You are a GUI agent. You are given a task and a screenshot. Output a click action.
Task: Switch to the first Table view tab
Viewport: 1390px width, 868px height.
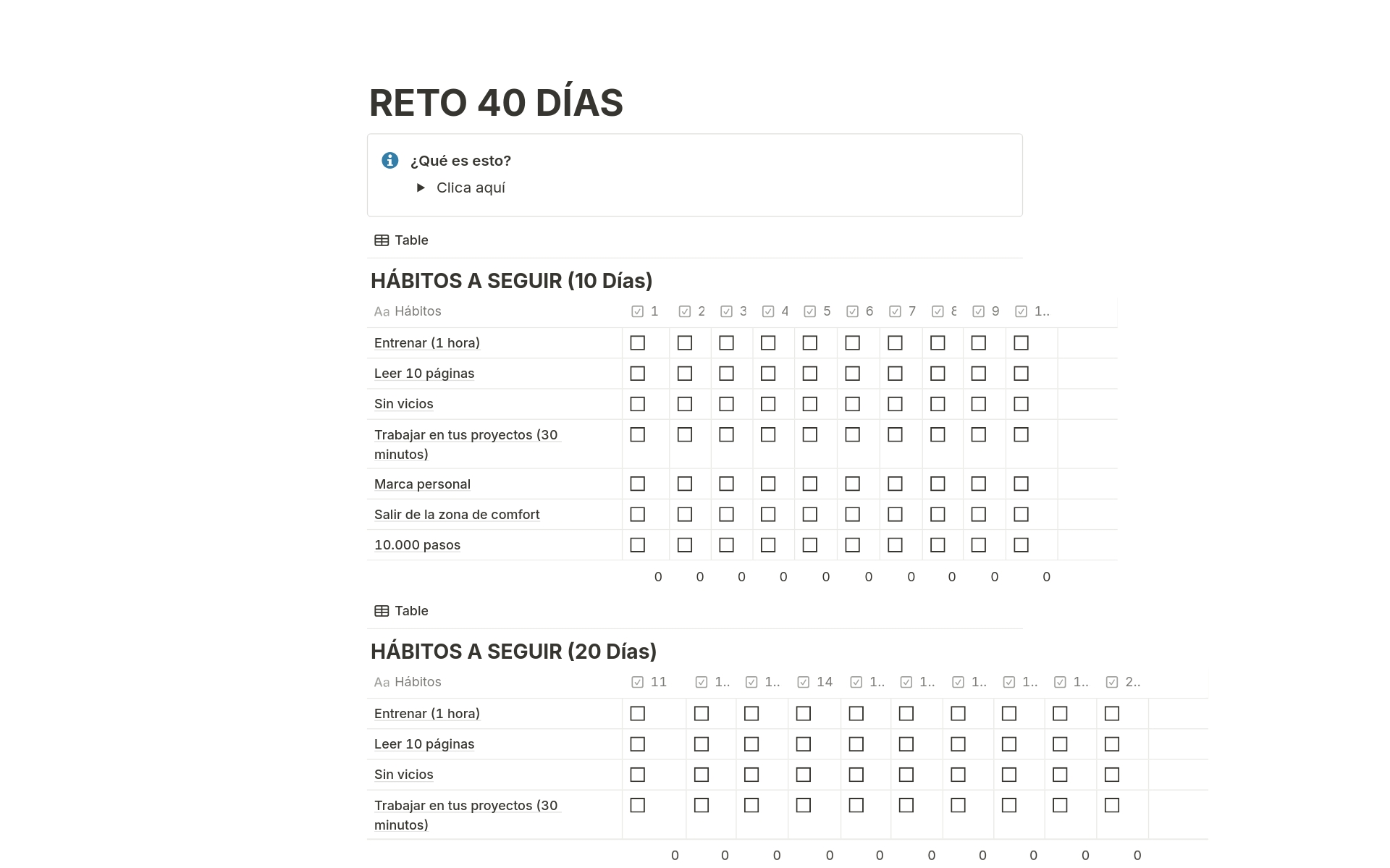(410, 240)
